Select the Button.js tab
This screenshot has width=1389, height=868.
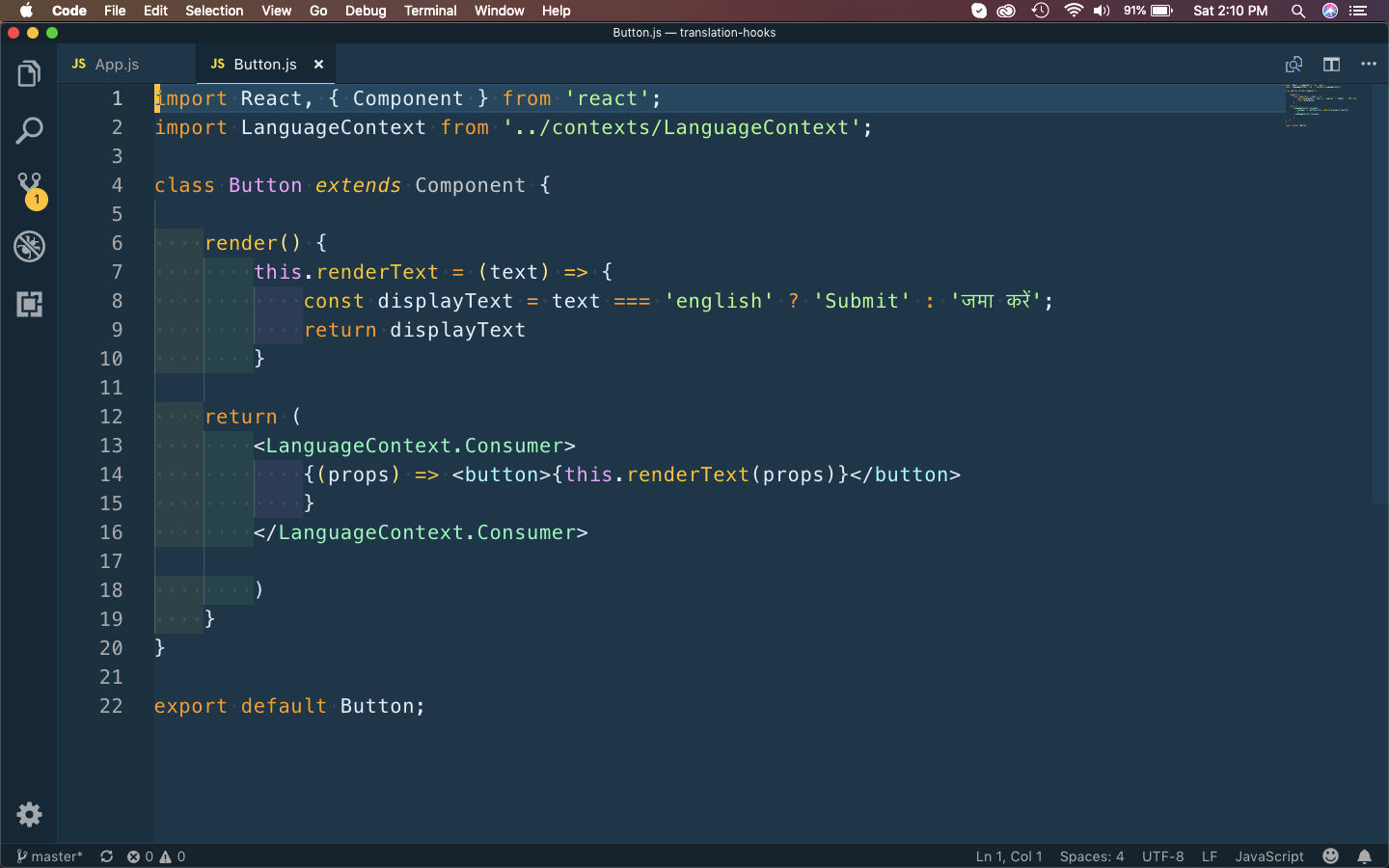coord(264,64)
